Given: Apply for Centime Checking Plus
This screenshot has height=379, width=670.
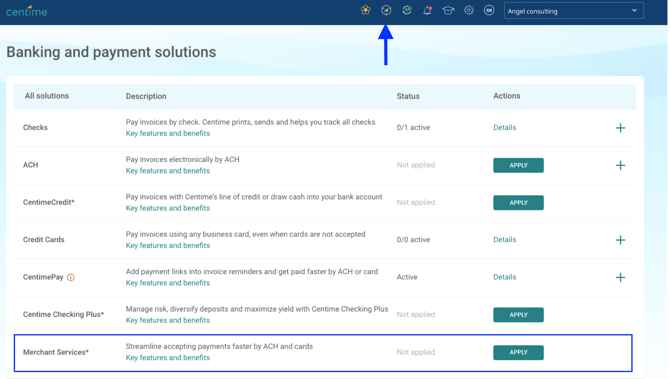Looking at the screenshot, I should pos(518,315).
